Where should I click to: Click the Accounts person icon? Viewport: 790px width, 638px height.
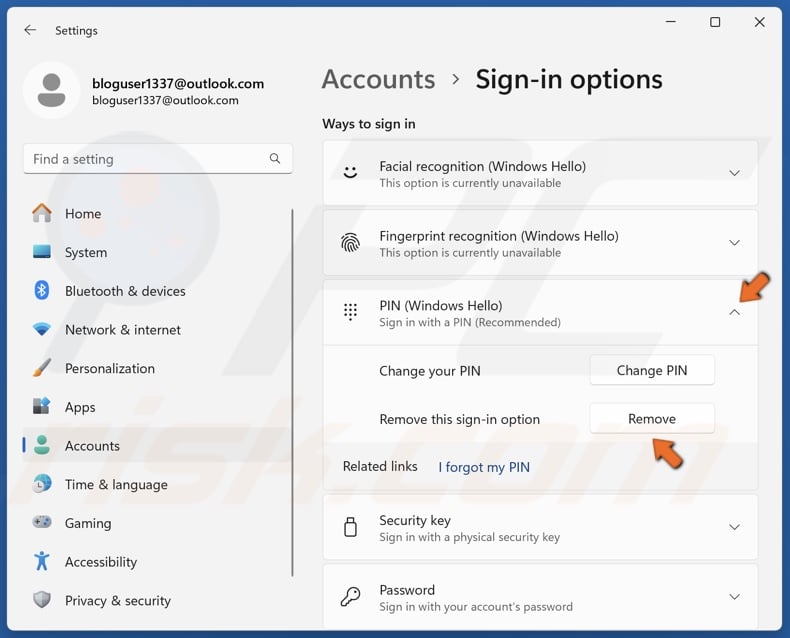pyautogui.click(x=42, y=445)
